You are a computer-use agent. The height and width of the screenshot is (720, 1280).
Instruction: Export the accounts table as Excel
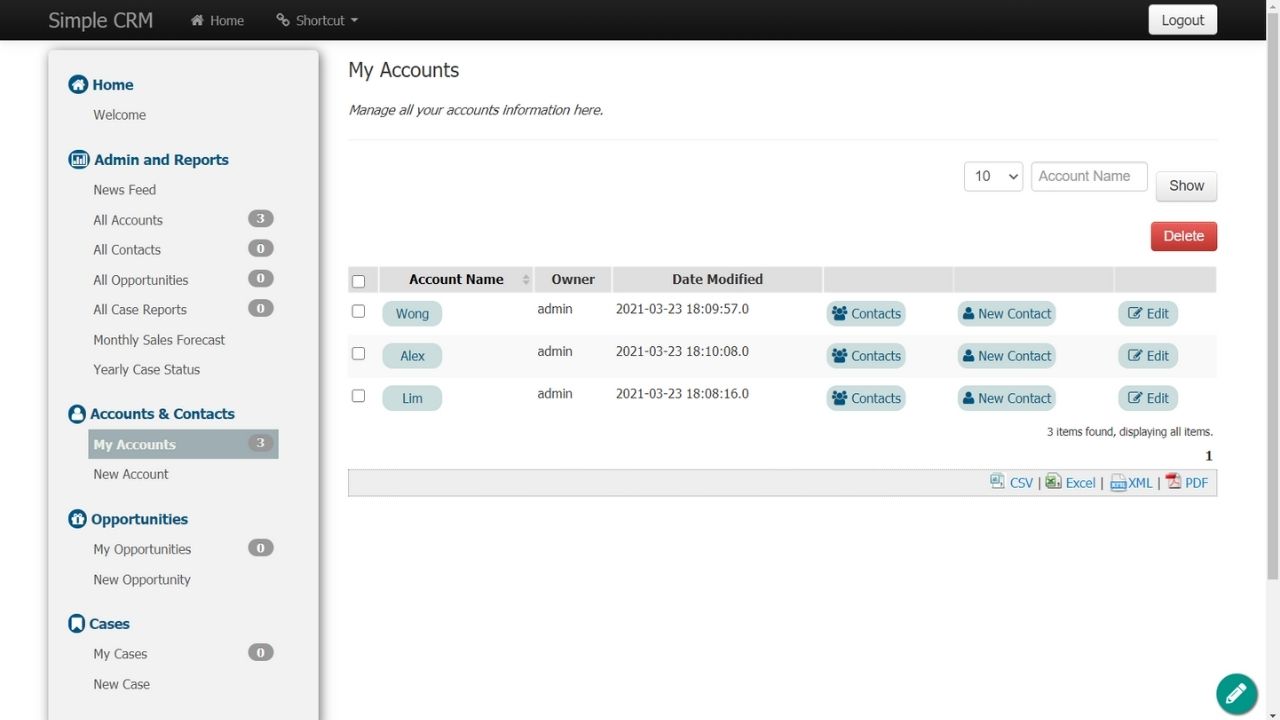pos(1079,483)
